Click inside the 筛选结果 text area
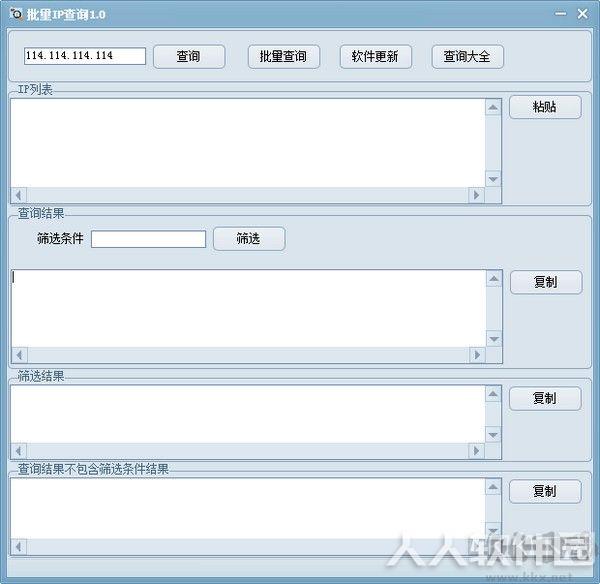The width and height of the screenshot is (600, 584). coord(248,414)
